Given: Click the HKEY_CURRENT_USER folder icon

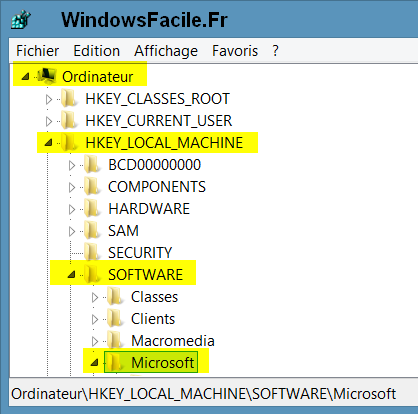Looking at the screenshot, I should (69, 120).
